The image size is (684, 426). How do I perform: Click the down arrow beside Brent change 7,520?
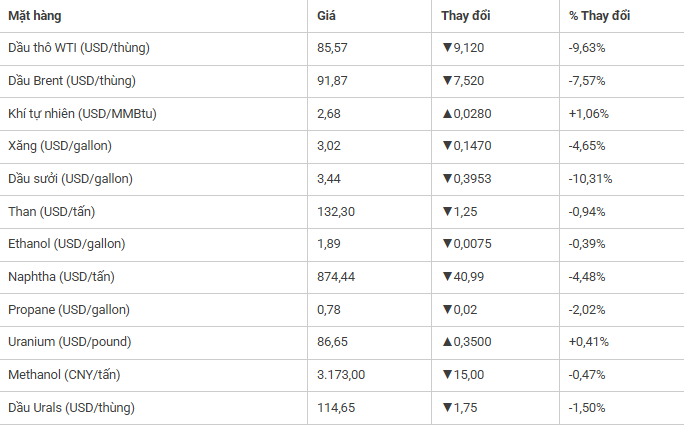[447, 81]
